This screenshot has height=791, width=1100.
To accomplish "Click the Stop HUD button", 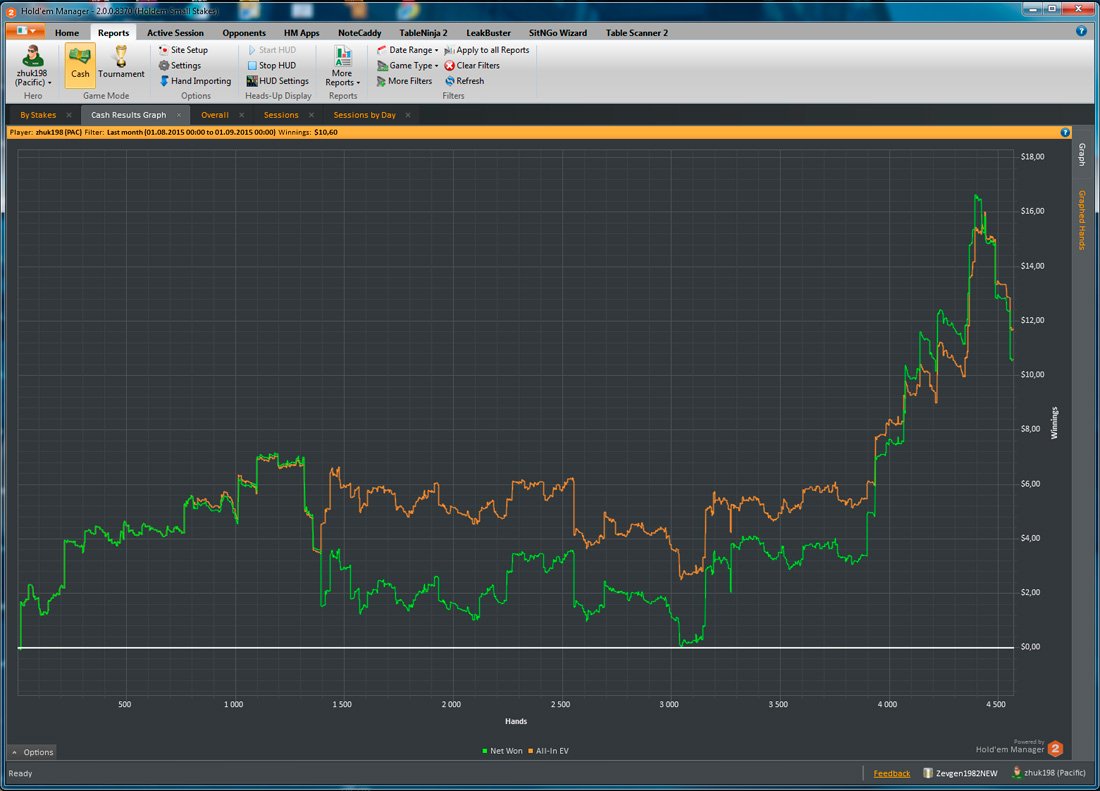I will pyautogui.click(x=271, y=65).
